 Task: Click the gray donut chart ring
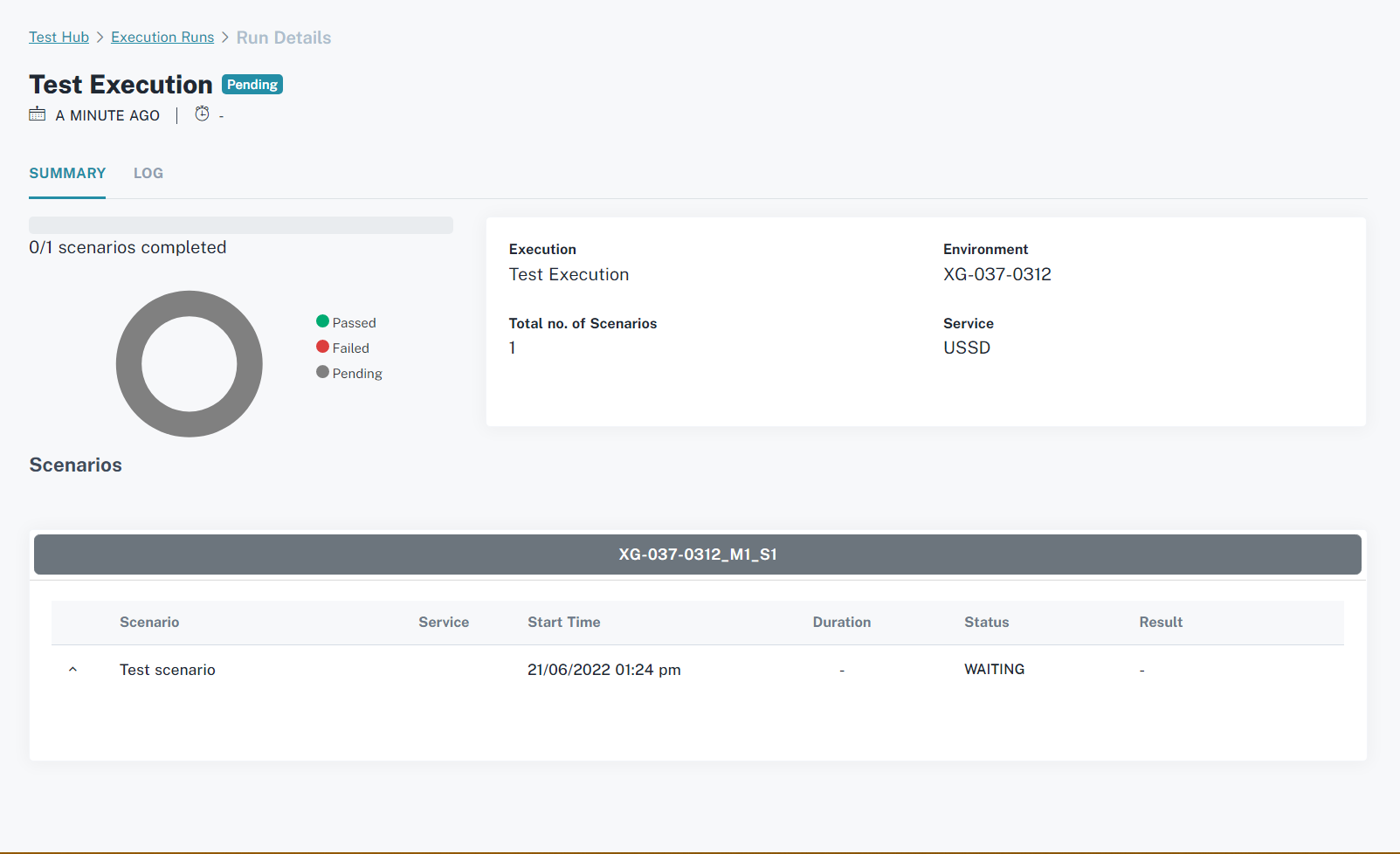[129, 364]
